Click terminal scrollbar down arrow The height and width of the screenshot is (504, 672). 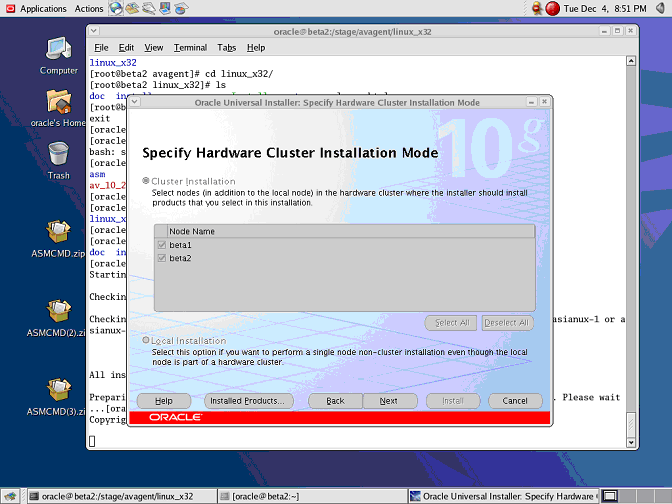coord(631,442)
